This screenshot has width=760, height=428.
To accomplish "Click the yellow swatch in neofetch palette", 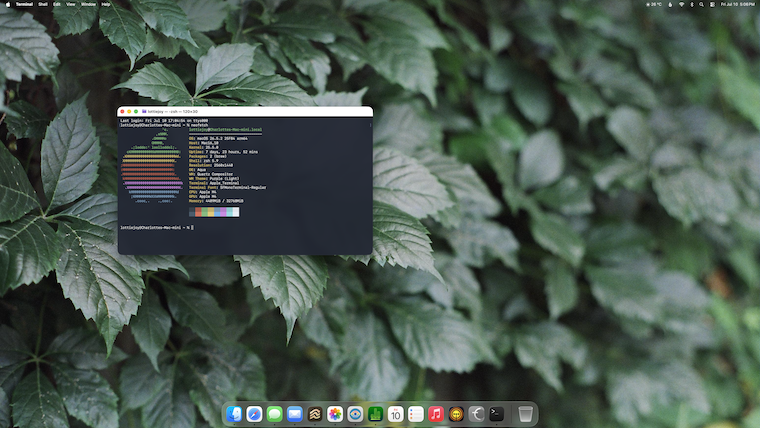I will point(211,212).
